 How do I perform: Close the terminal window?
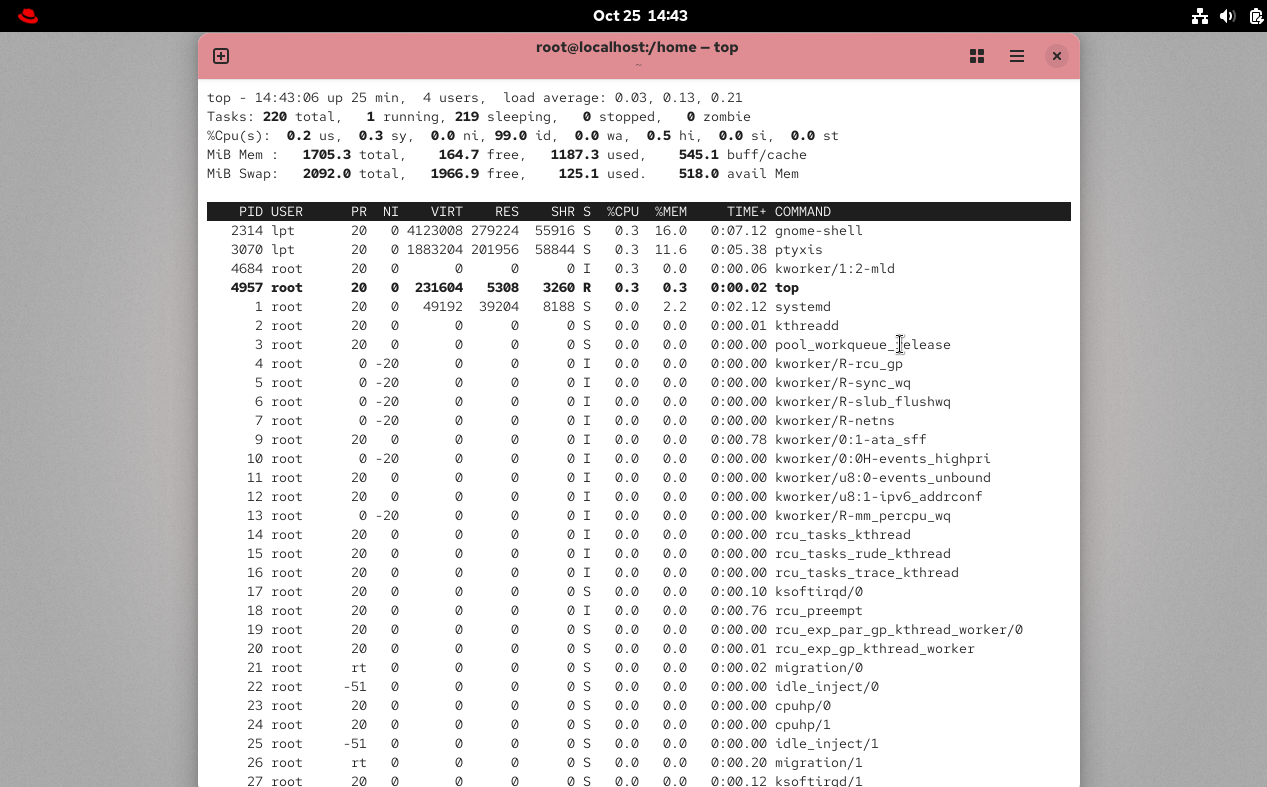1056,56
